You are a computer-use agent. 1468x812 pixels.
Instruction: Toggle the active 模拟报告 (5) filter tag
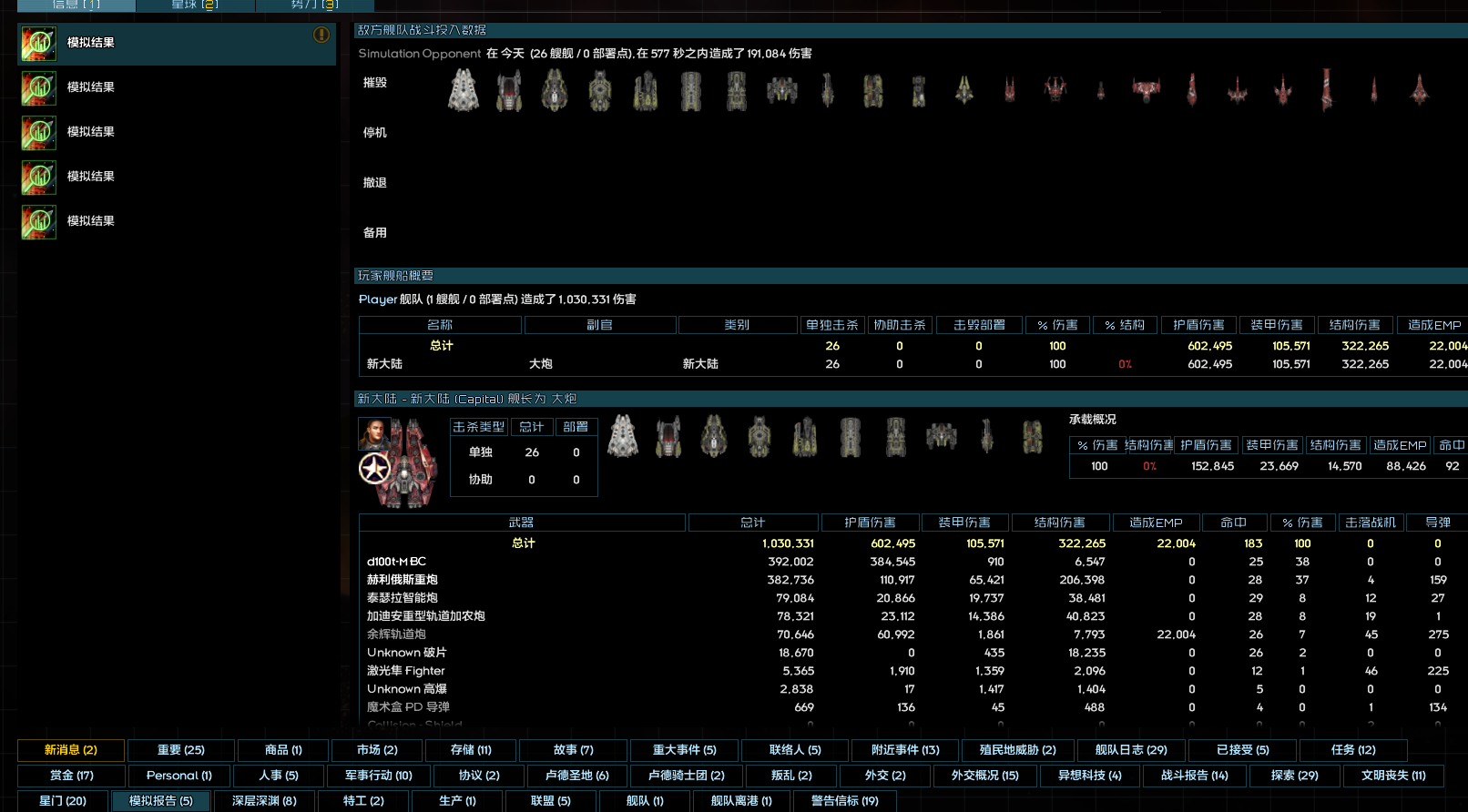161,801
